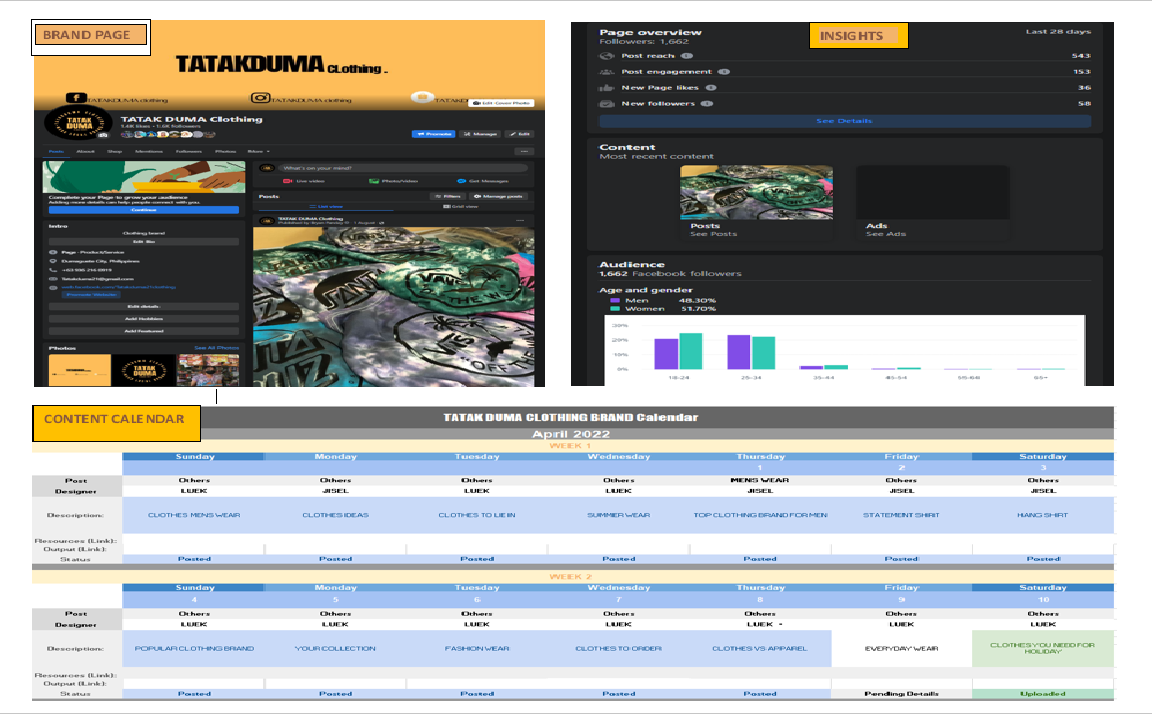The height and width of the screenshot is (714, 1152).
Task: Click Edit Cover Photo button
Action: [502, 103]
